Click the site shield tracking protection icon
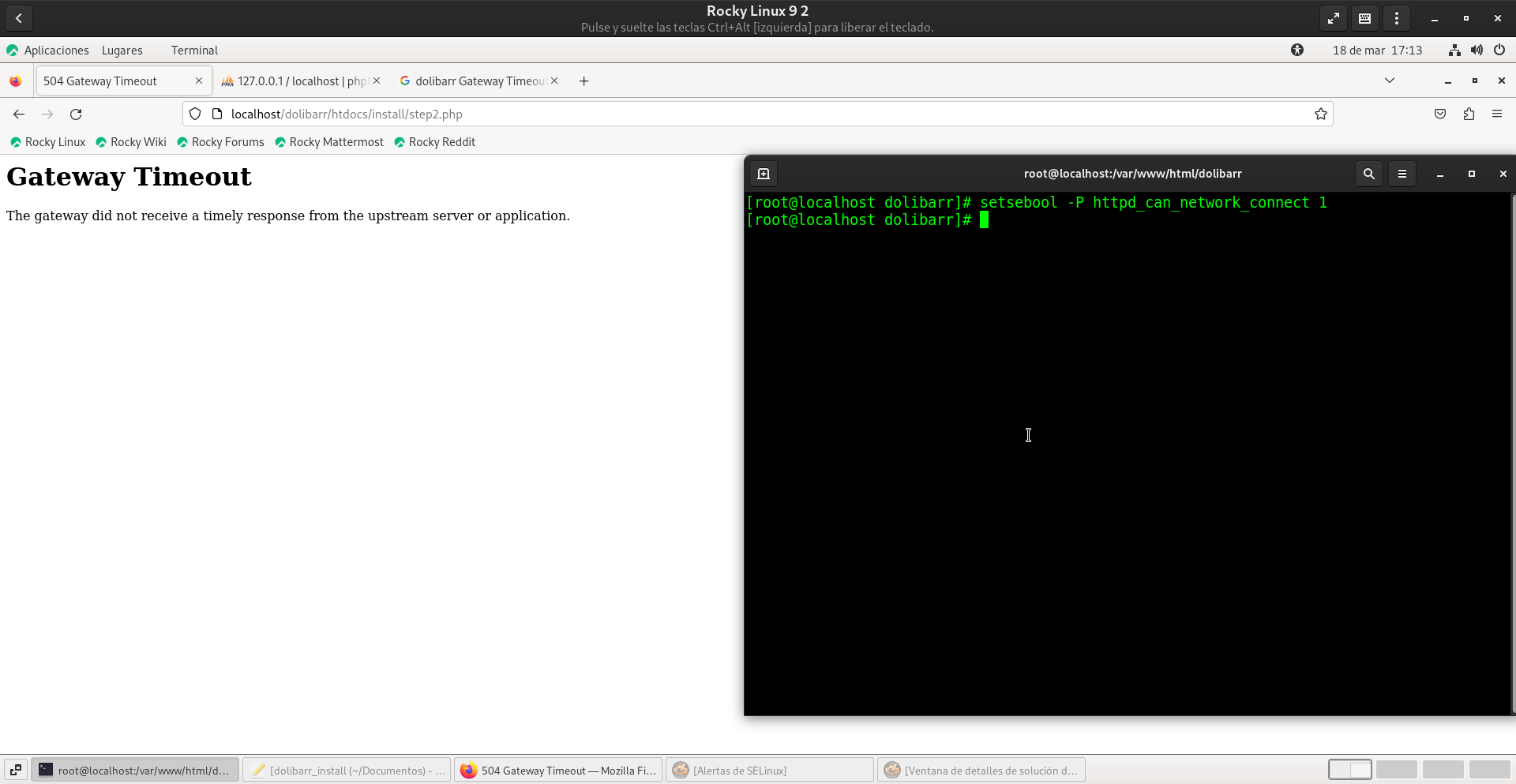This screenshot has width=1516, height=784. point(195,114)
